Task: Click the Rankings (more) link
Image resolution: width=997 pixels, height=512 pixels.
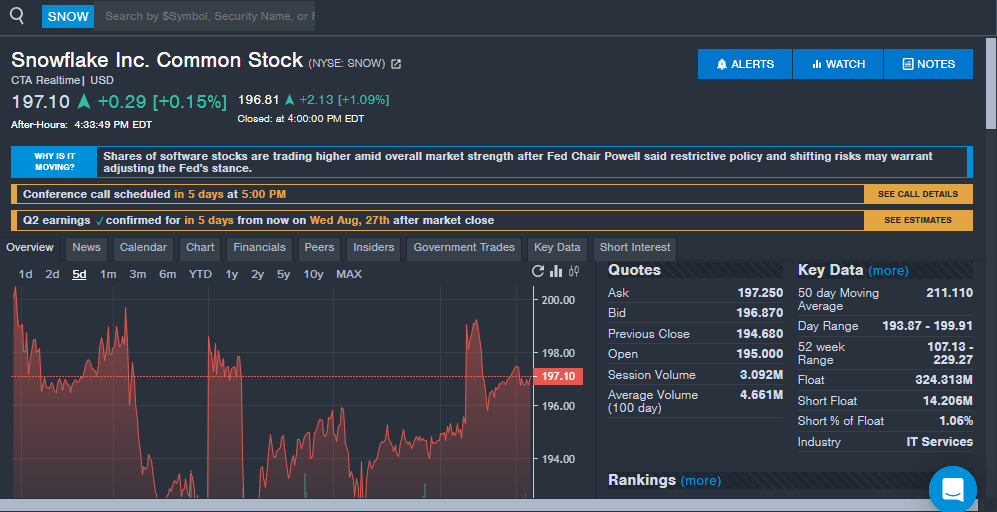Action: click(701, 480)
